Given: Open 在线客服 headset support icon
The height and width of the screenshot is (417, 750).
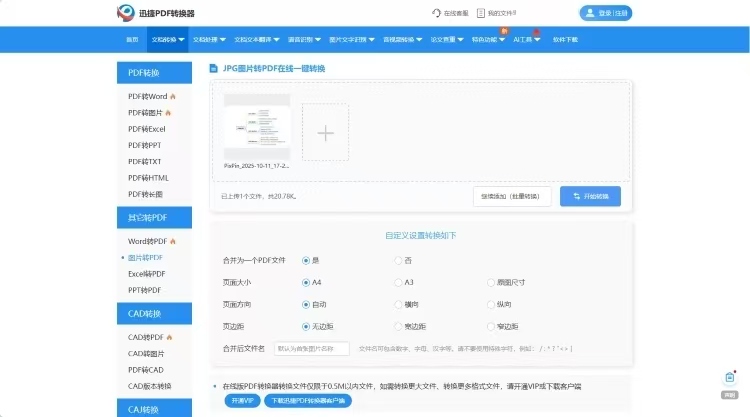Looking at the screenshot, I should pos(436,13).
